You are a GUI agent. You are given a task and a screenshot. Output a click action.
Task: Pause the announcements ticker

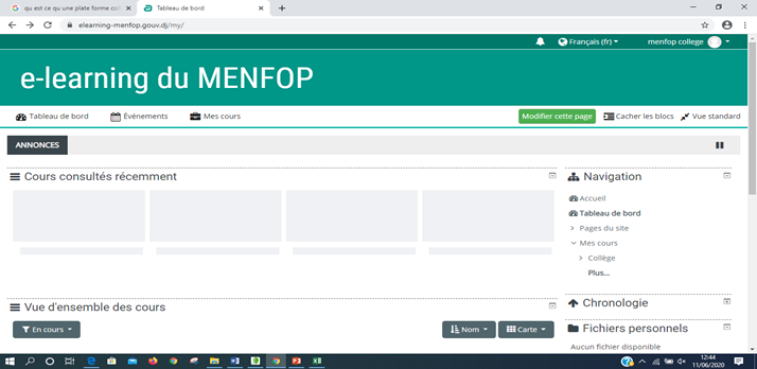point(719,145)
